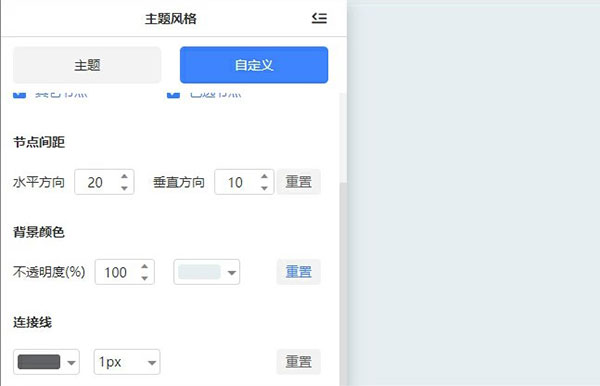Increase the 水平方向 spacing value
Viewport: 600px width, 386px height.
(124, 176)
